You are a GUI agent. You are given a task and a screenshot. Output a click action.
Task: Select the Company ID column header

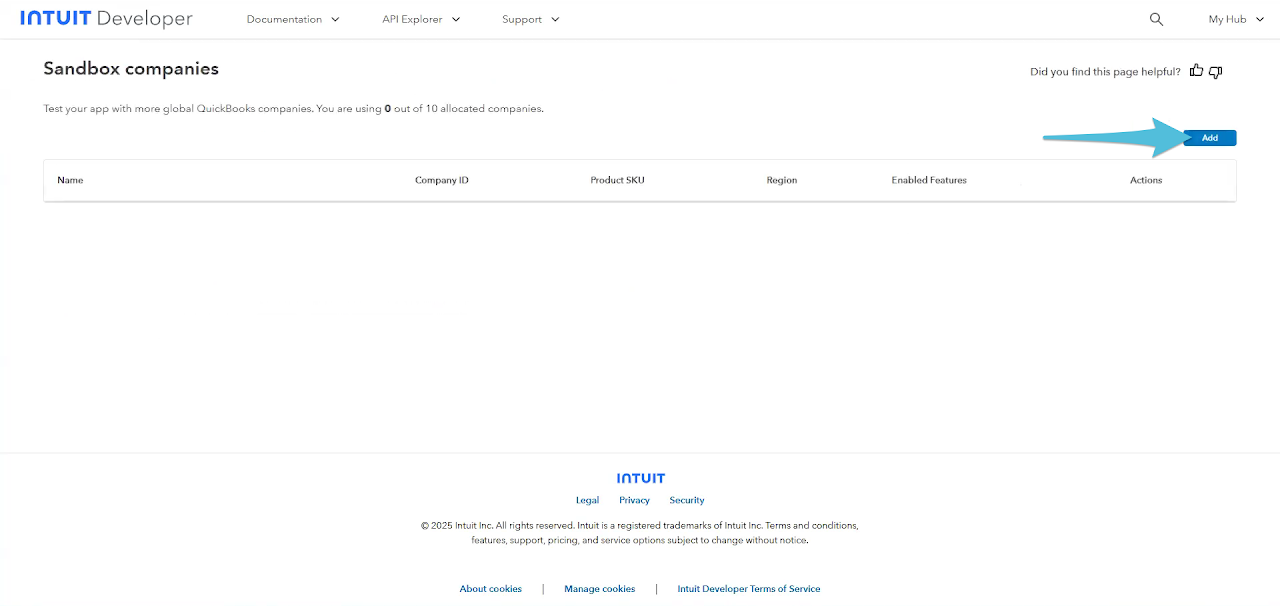tap(441, 180)
